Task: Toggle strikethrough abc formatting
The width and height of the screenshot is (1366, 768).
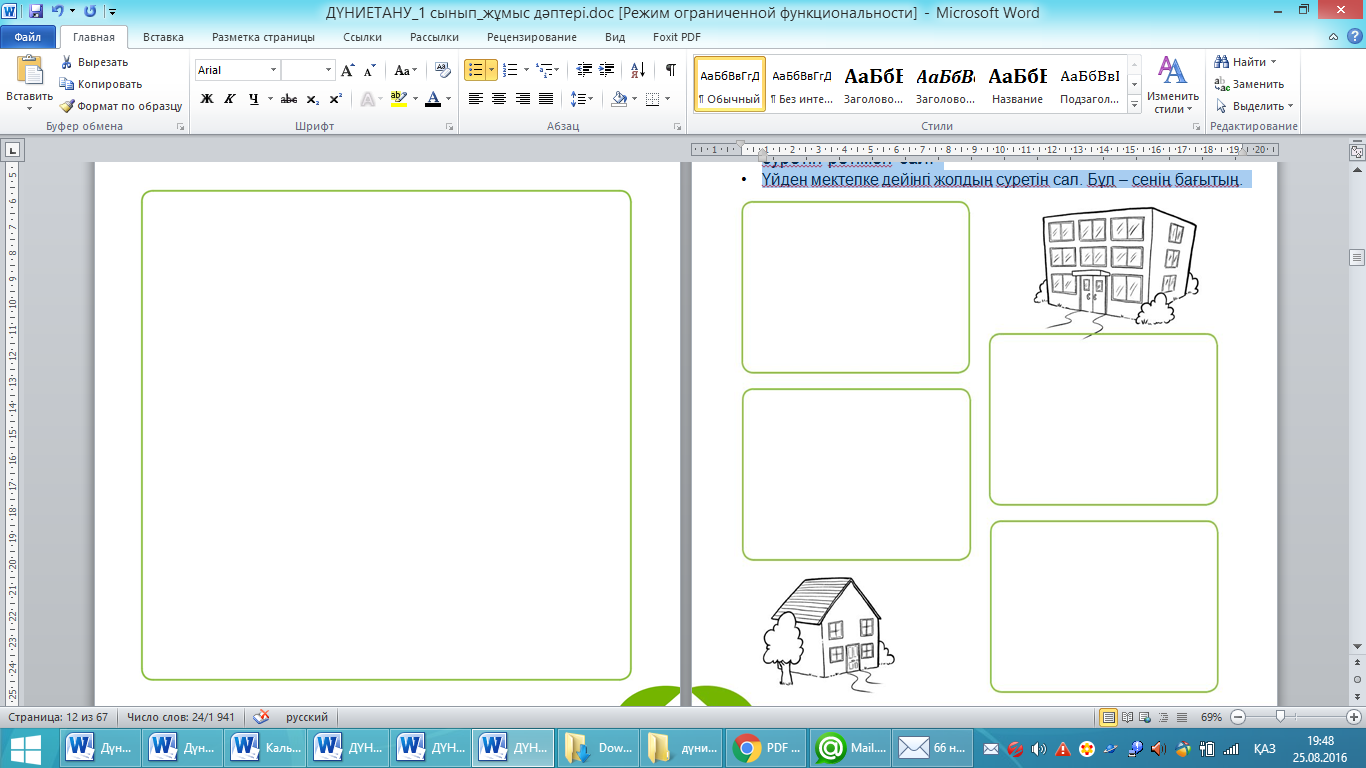Action: click(289, 99)
